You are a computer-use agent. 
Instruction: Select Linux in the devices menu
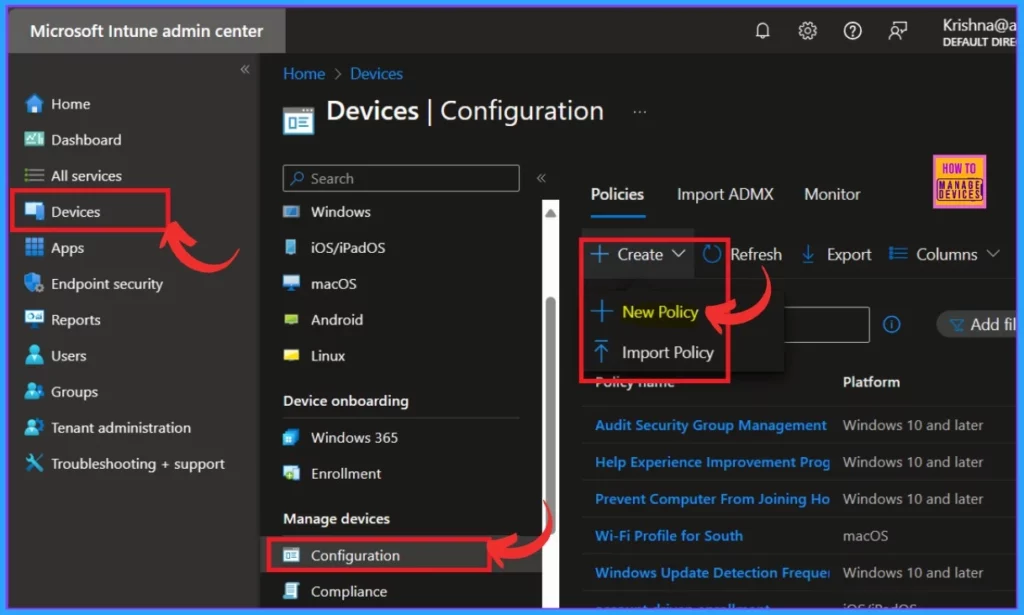[x=327, y=355]
